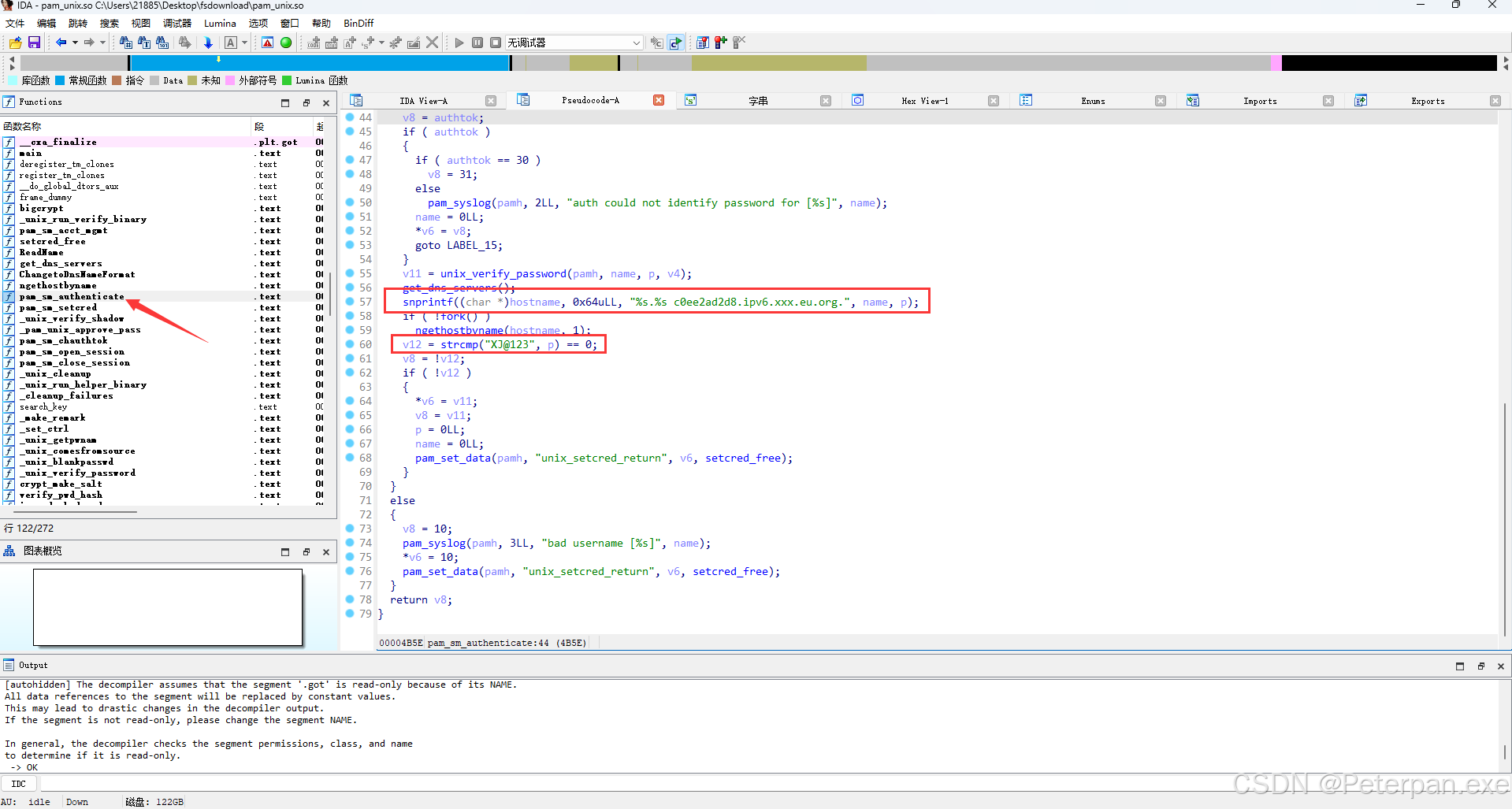
Task: Select pam_sm_authenticate in the Functions list
Action: (x=72, y=296)
